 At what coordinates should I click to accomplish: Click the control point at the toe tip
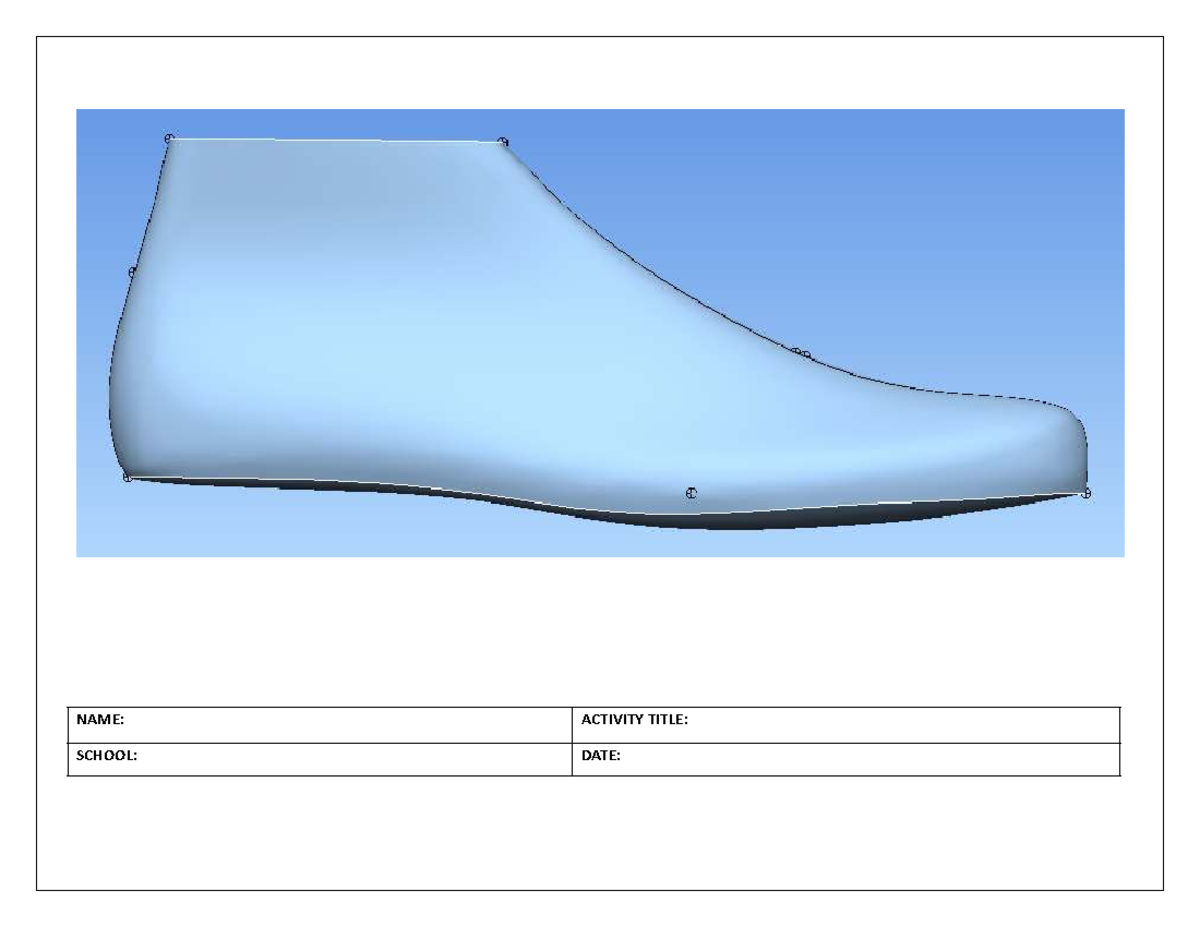click(1086, 493)
